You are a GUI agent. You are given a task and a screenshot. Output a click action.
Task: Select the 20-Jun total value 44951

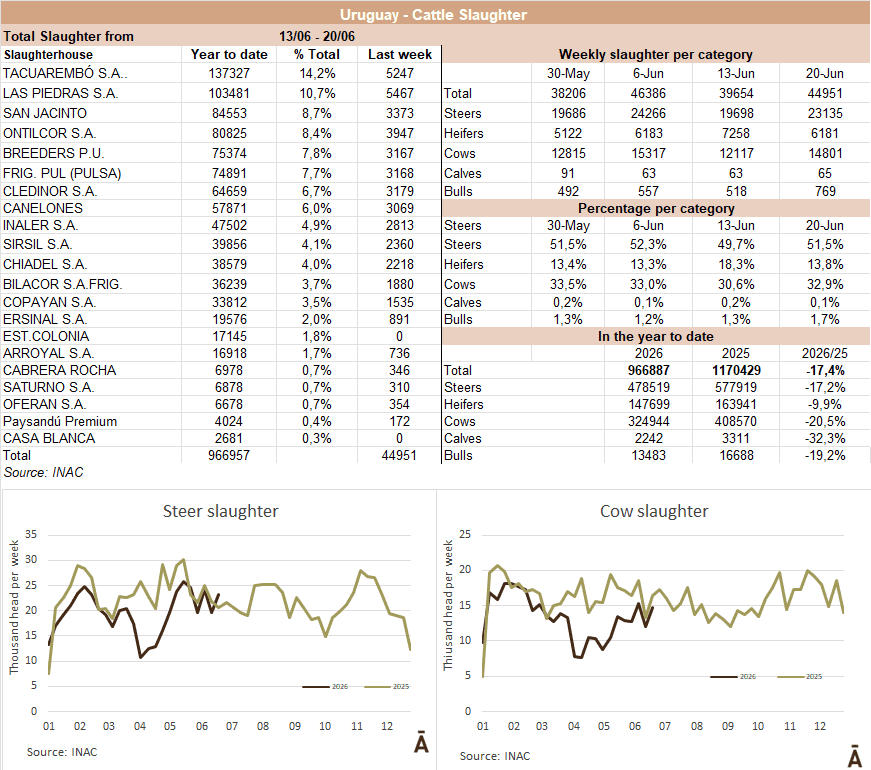(x=825, y=93)
